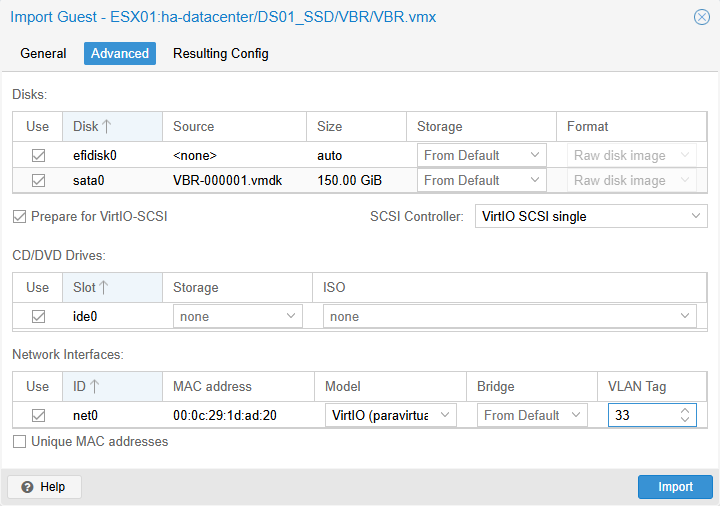
Task: Click the Size column header
Action: click(x=357, y=126)
